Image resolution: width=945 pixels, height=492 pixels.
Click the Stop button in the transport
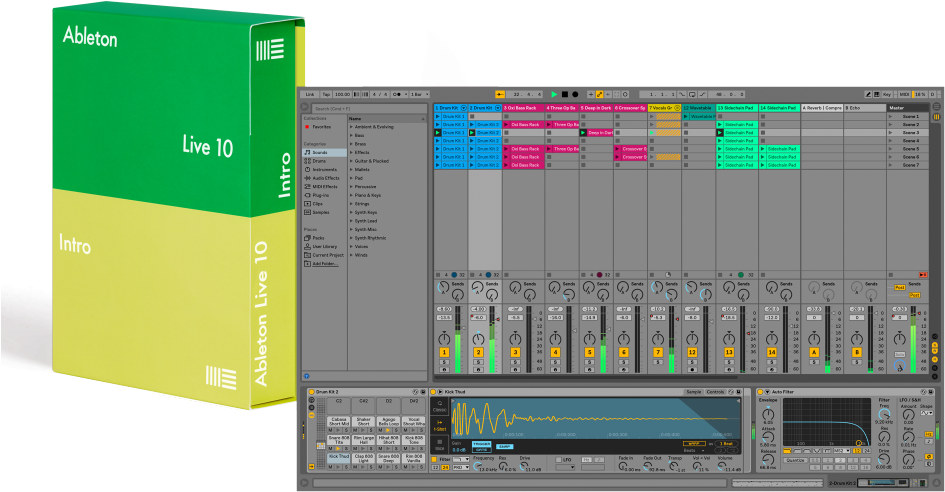[x=565, y=94]
